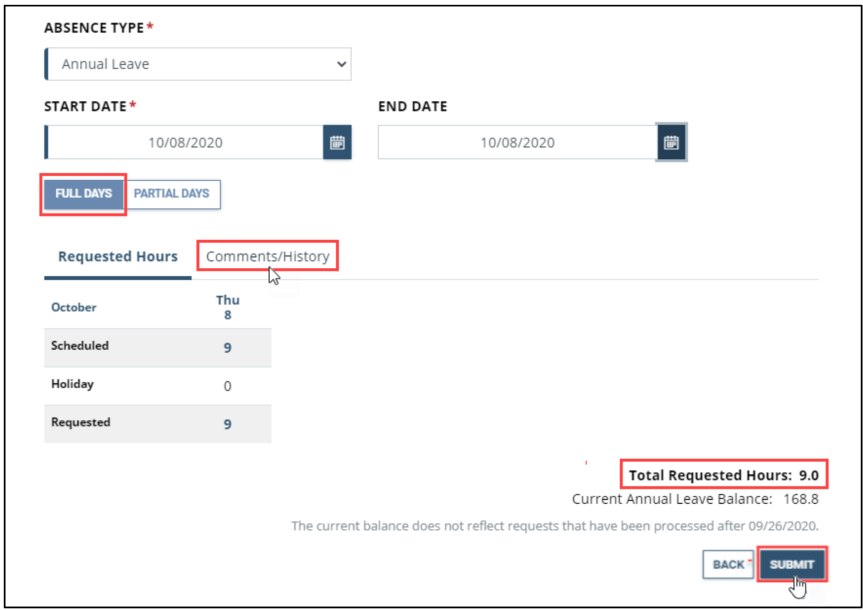863x610 pixels.
Task: Click the Back button
Action: pos(727,565)
